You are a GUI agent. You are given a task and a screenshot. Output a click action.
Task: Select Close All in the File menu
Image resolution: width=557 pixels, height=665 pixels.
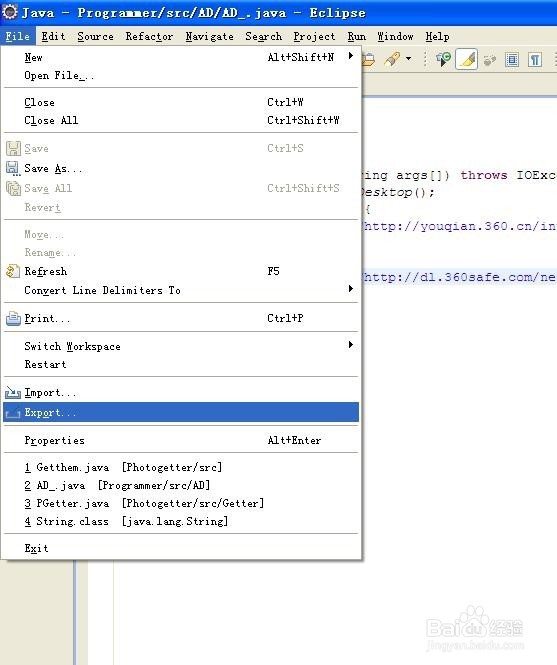[181, 120]
